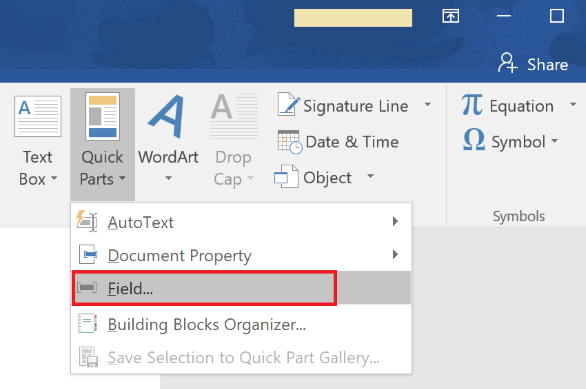Open the Document Property submenu
Viewport: 586px width, 389px height.
[x=241, y=255]
